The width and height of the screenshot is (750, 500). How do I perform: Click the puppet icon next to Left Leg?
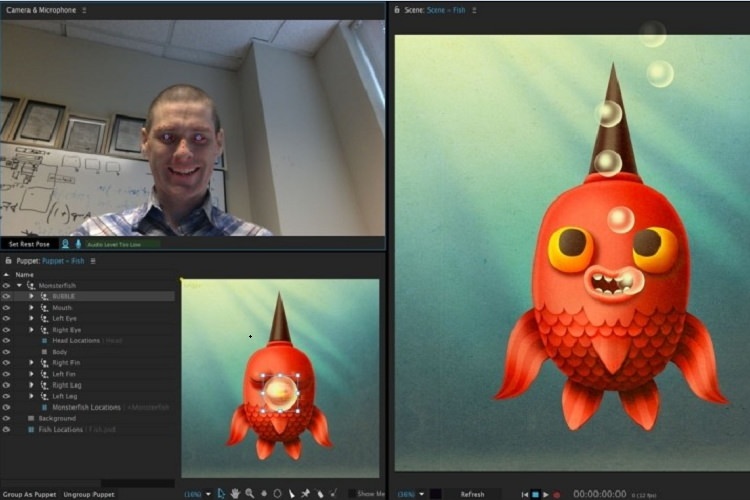(44, 397)
